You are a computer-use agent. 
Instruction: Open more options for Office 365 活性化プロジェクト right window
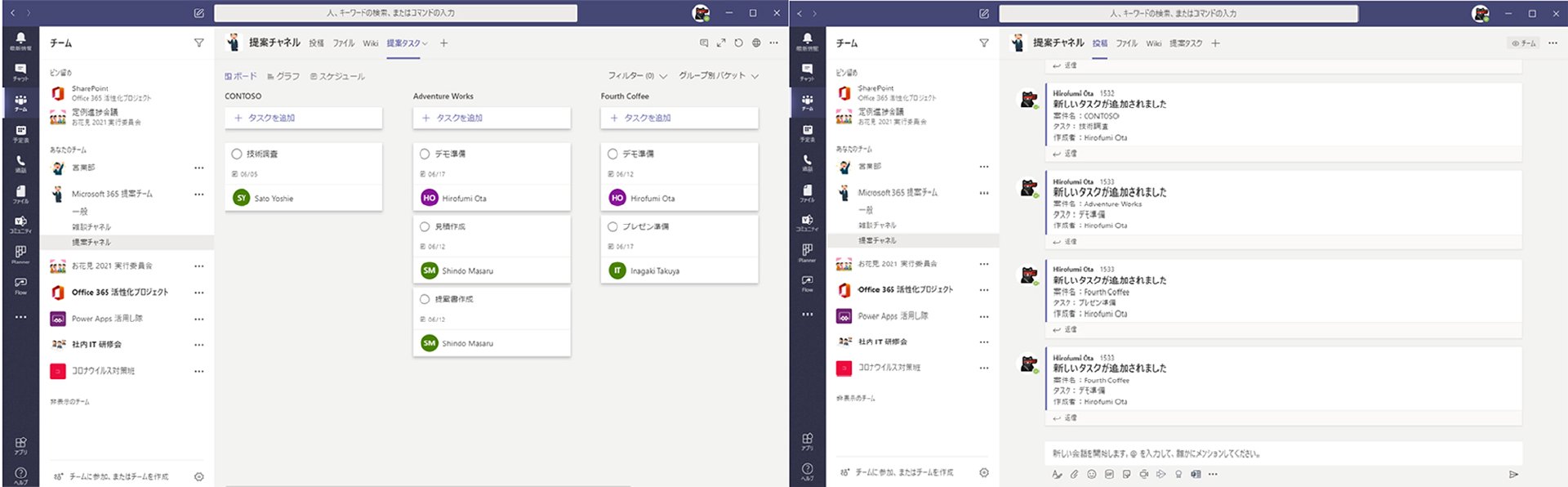coord(984,289)
